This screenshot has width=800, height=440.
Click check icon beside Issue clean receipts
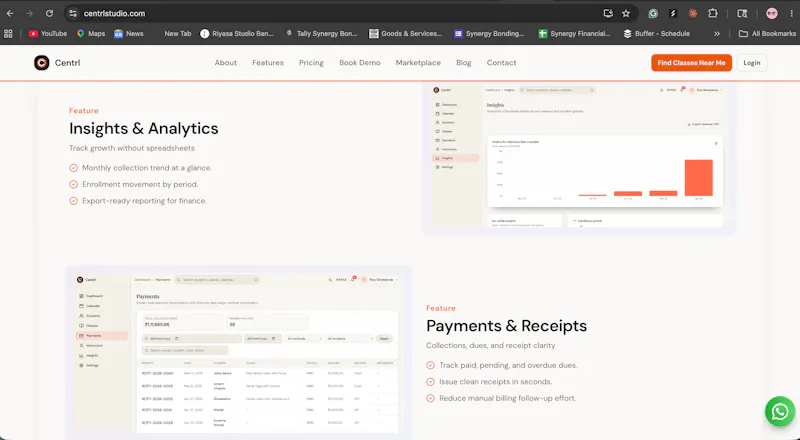coord(431,382)
